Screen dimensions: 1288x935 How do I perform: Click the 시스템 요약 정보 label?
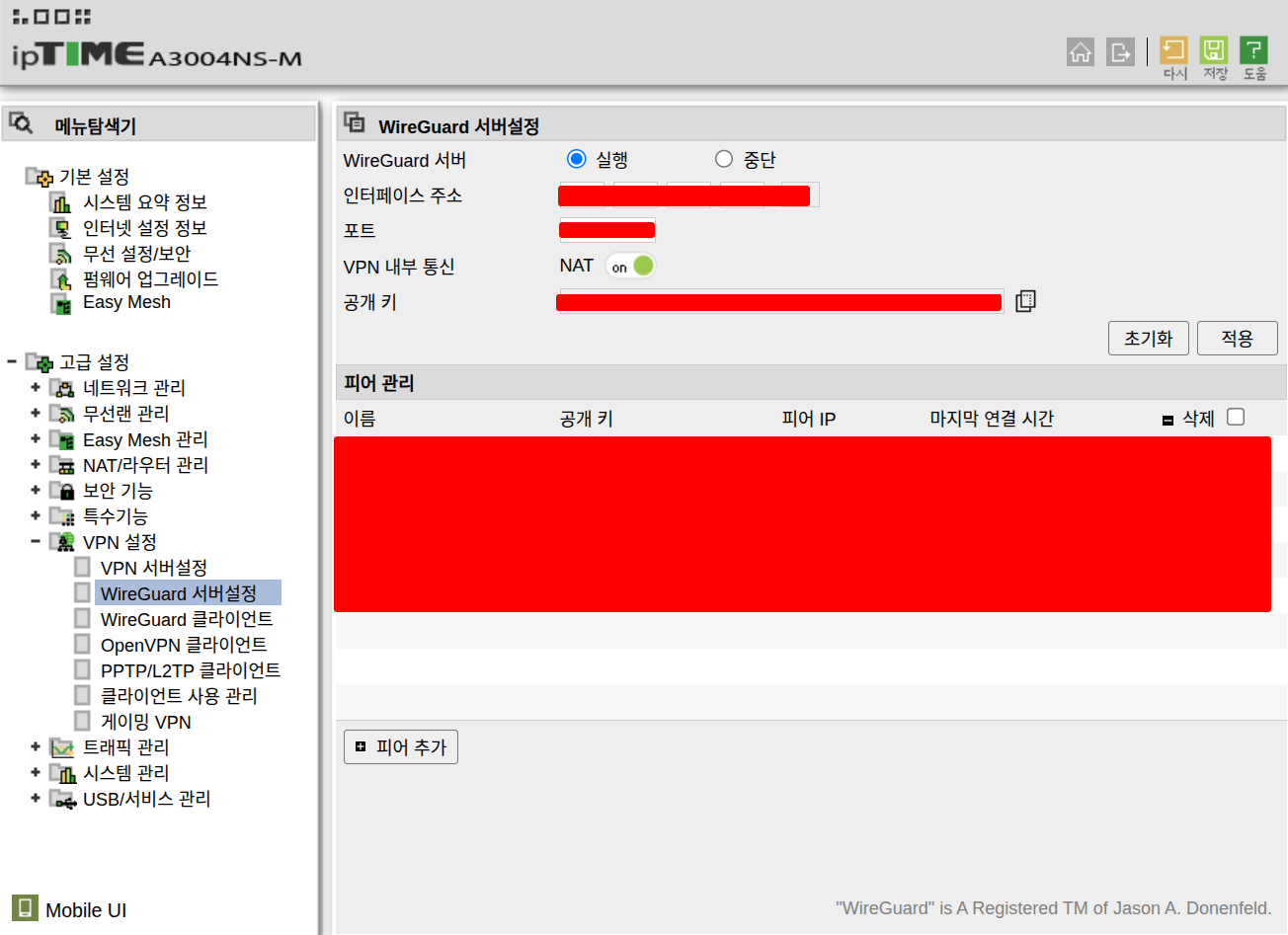[145, 202]
